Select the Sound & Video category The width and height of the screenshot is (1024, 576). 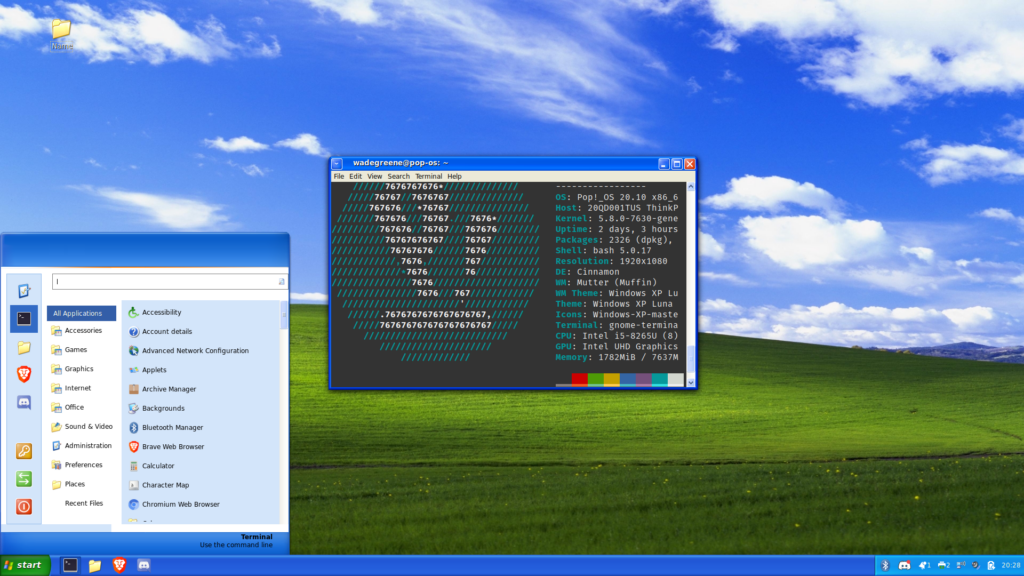pos(81,426)
